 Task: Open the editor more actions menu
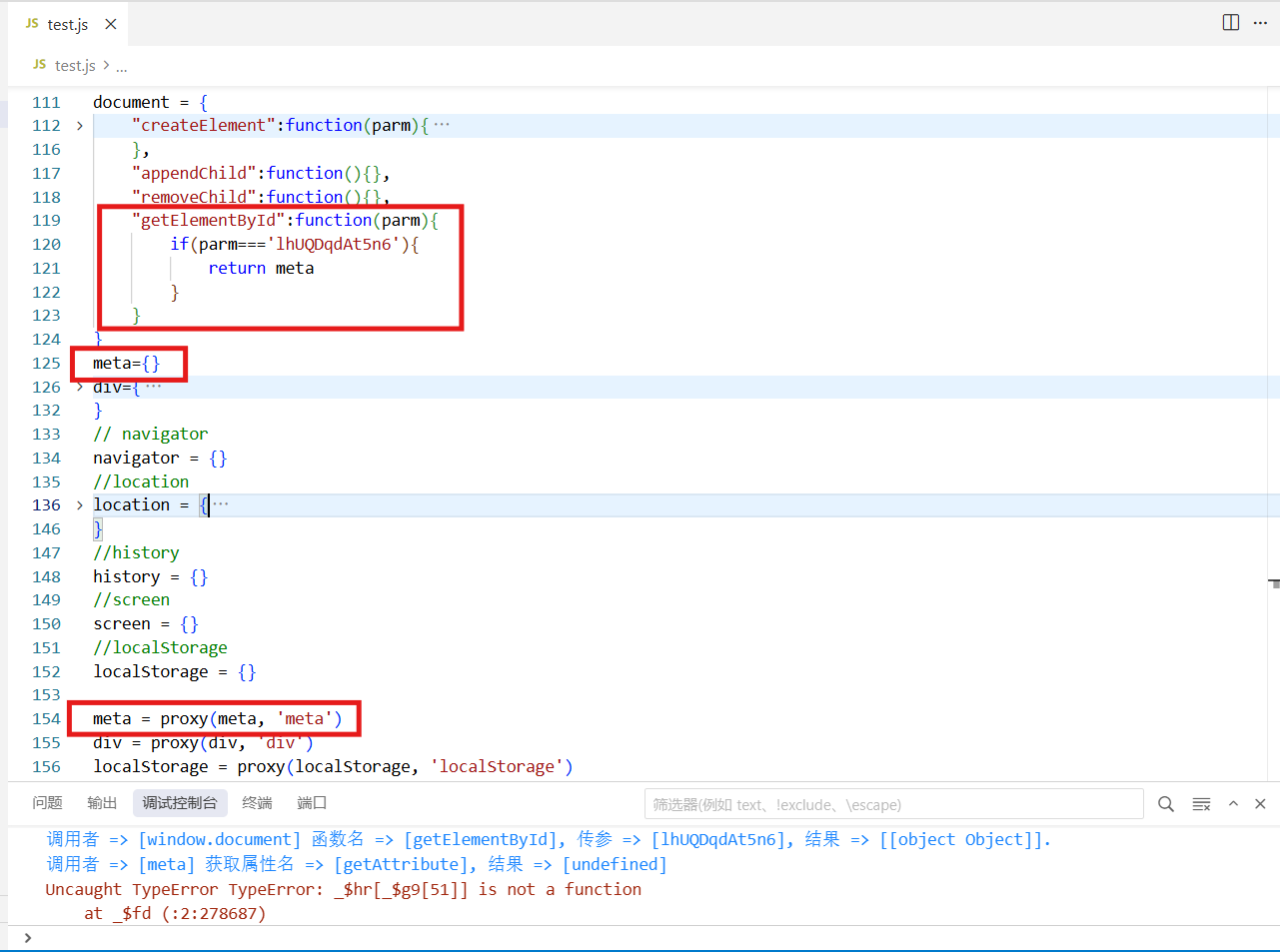point(1260,23)
